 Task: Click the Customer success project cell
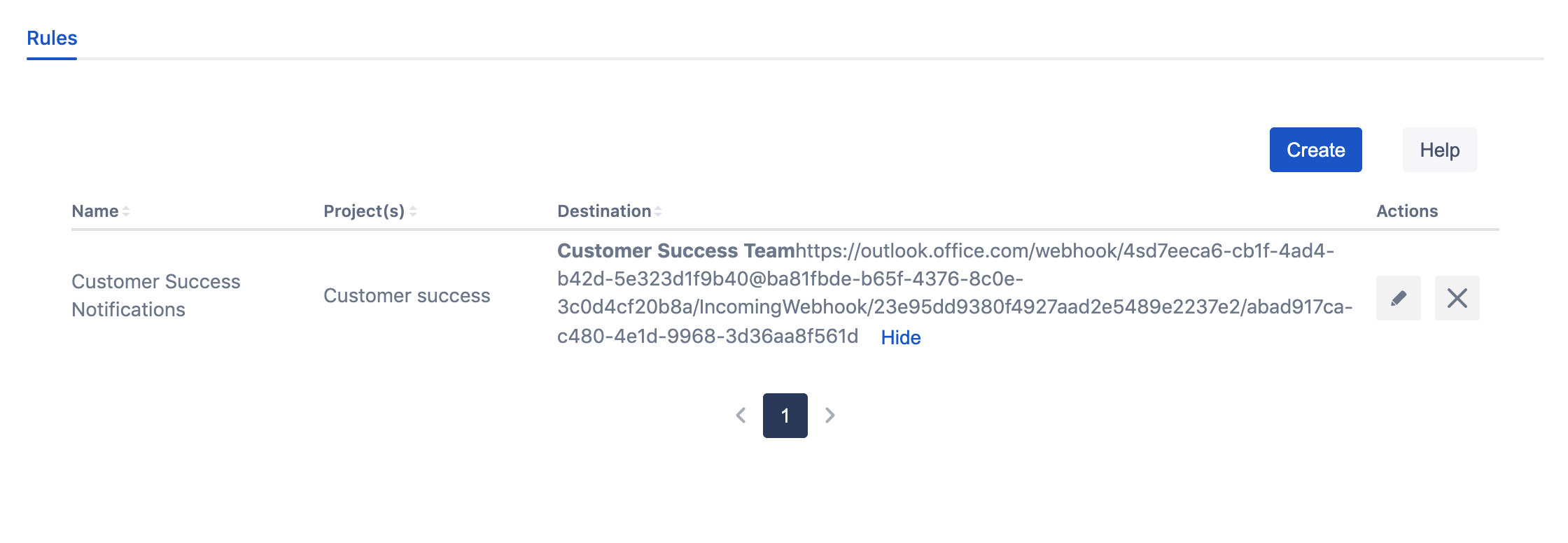407,295
